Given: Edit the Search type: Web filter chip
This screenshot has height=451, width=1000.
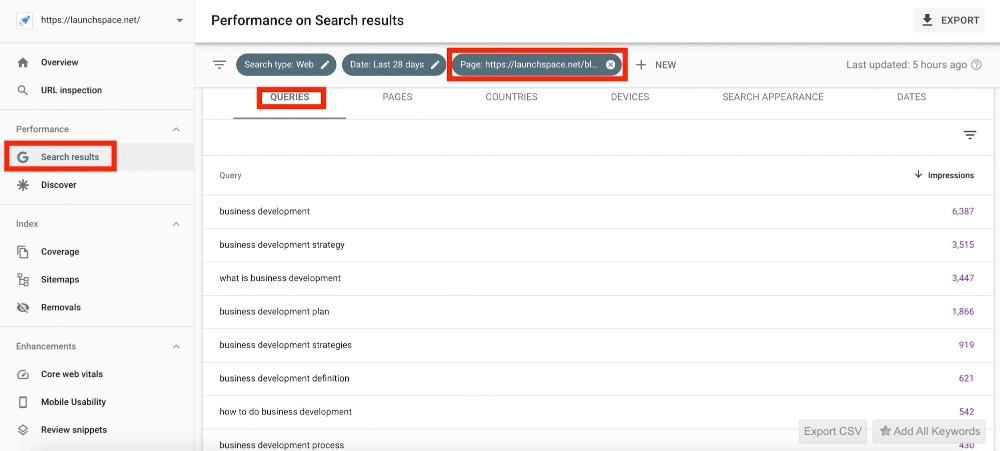Looking at the screenshot, I should pyautogui.click(x=286, y=64).
